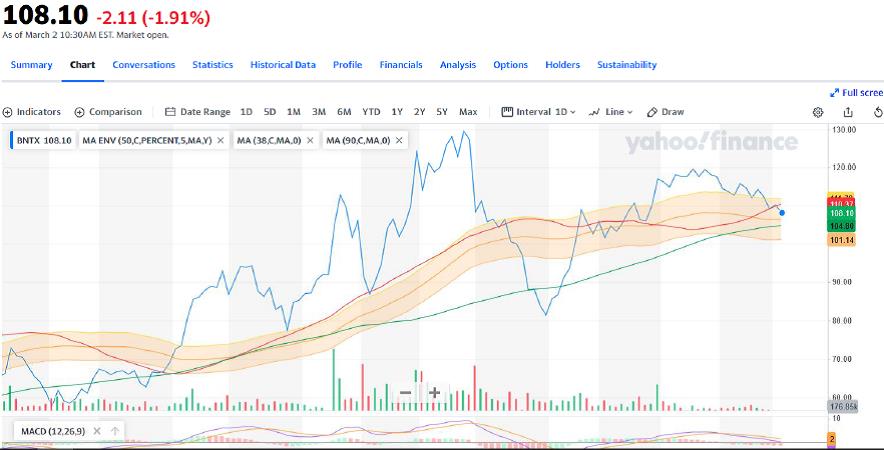
Task: Remove the MA ENV indicator chip
Action: pyautogui.click(x=220, y=140)
